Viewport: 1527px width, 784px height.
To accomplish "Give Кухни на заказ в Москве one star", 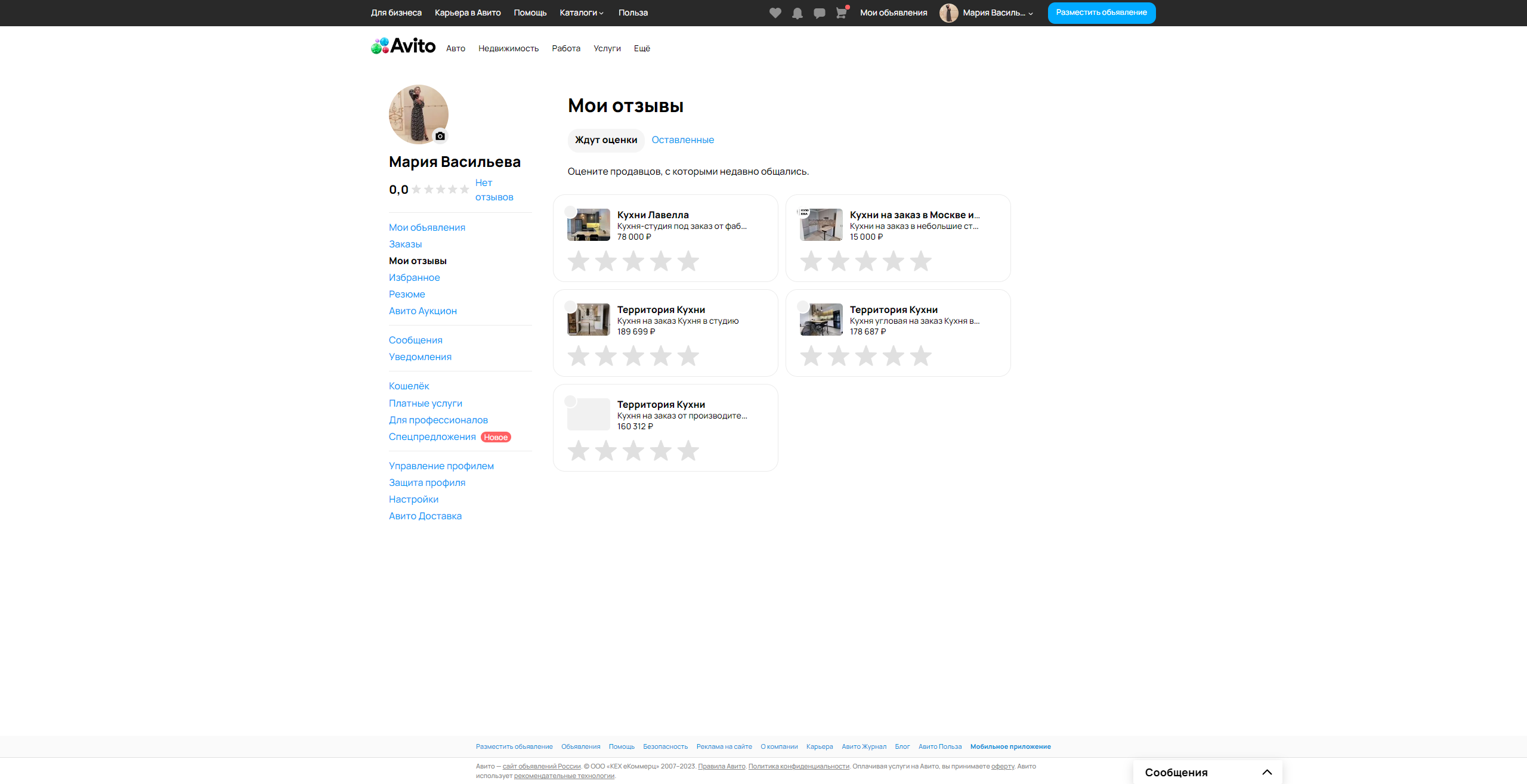I will pyautogui.click(x=811, y=261).
